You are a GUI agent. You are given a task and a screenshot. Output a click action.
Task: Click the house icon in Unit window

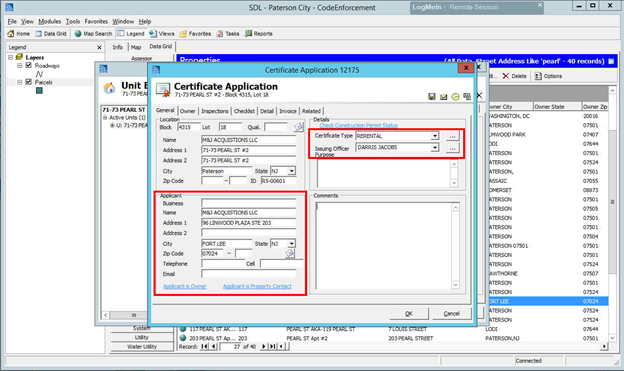[109, 88]
